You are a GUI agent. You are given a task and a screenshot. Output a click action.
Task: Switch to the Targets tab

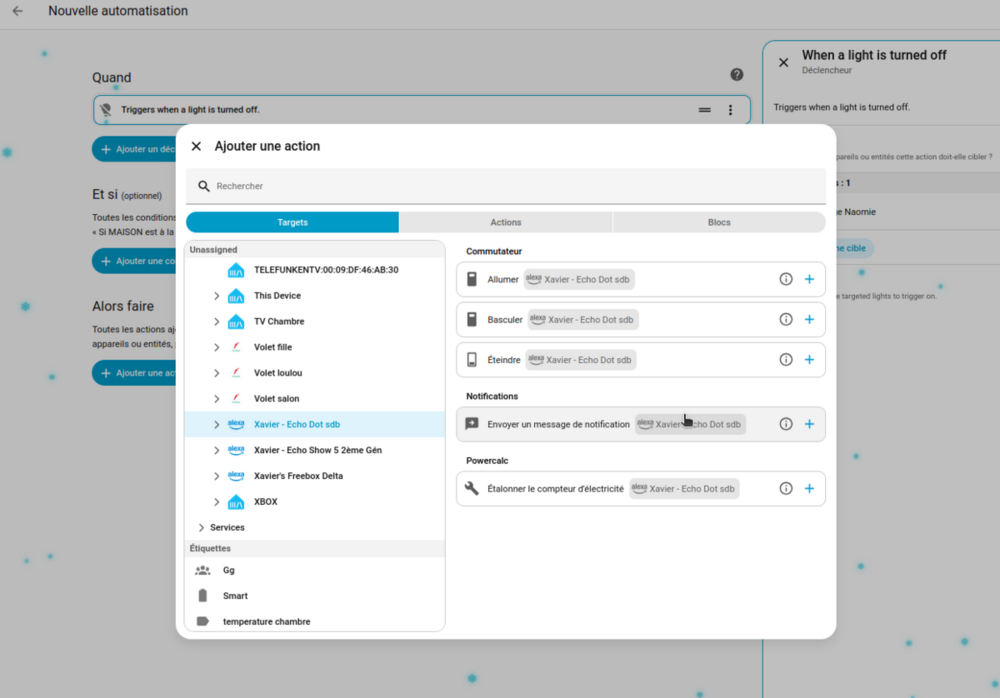tap(293, 222)
